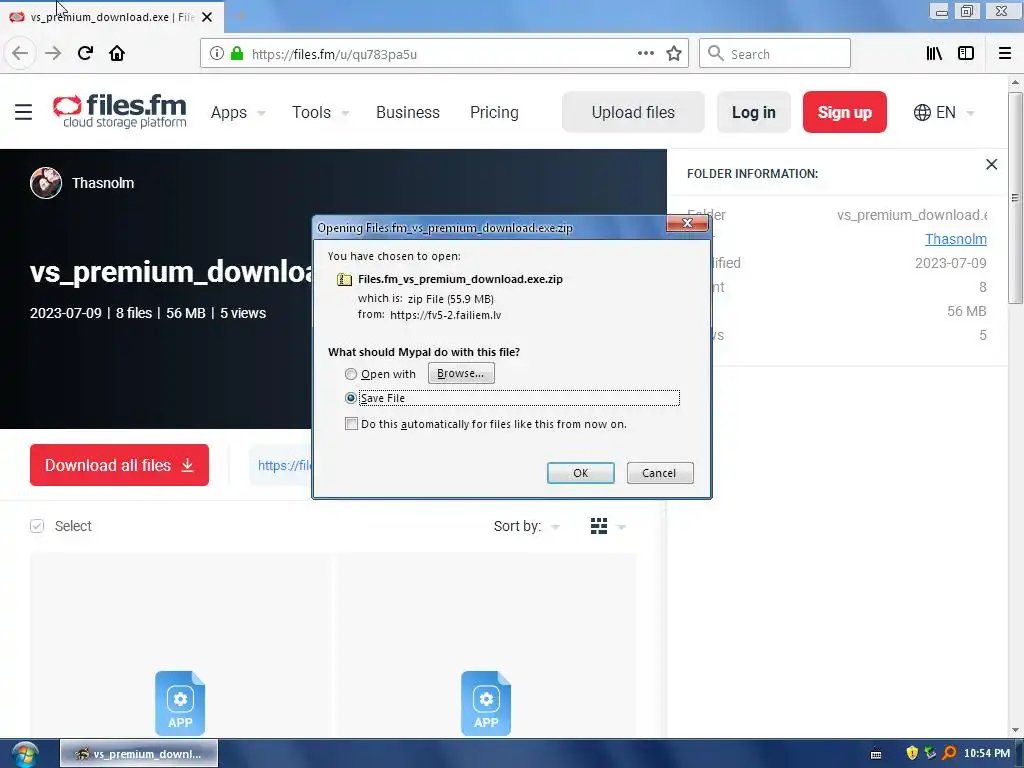Open the second APP file icon

486,703
